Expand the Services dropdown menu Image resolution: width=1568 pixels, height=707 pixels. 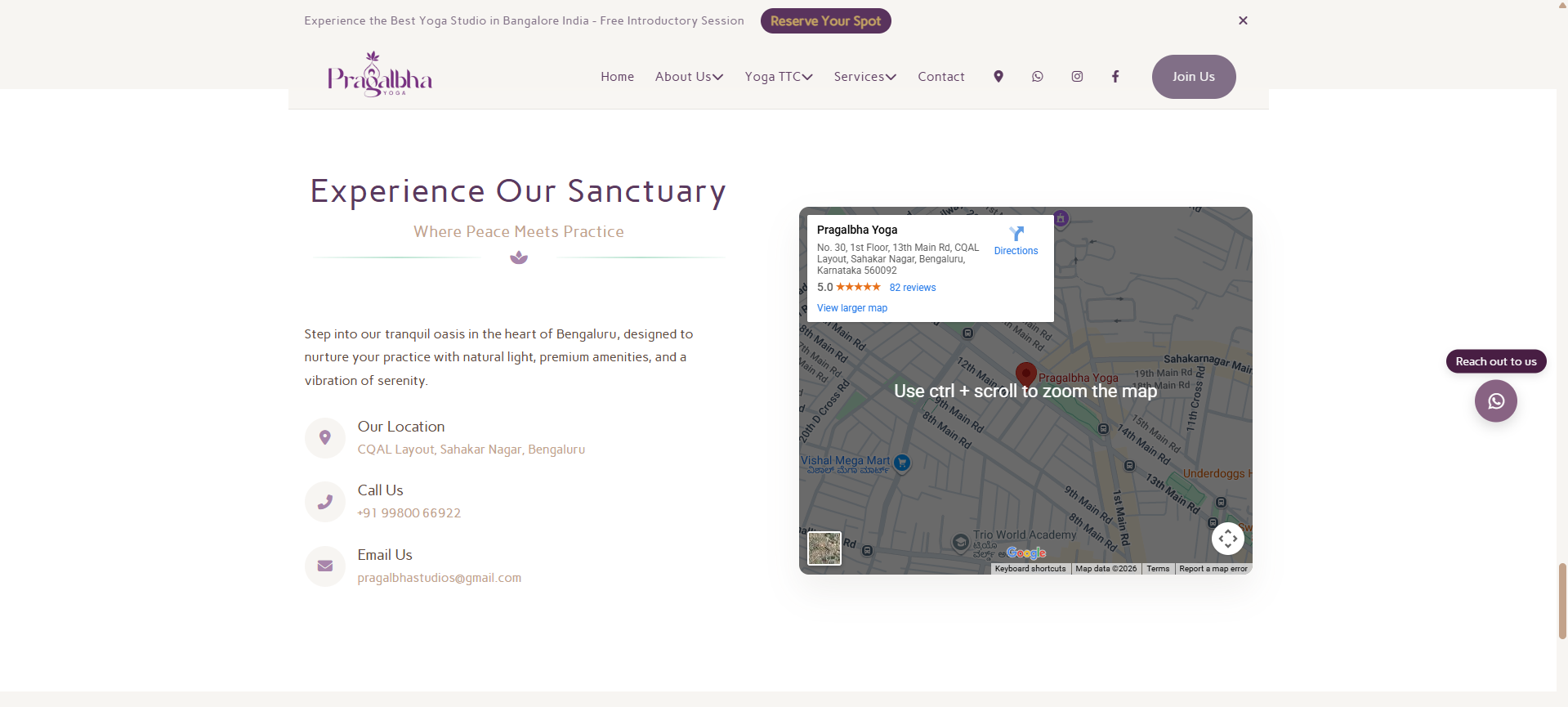(865, 76)
